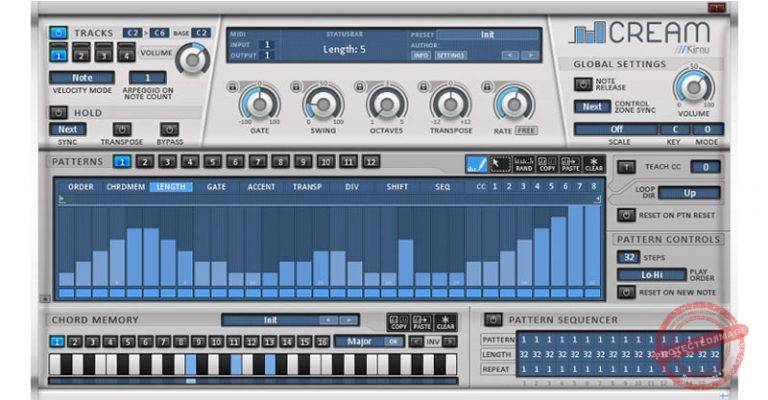This screenshot has height=400, width=768.
Task: Click the Global Settings Volume knob
Action: pyautogui.click(x=694, y=88)
